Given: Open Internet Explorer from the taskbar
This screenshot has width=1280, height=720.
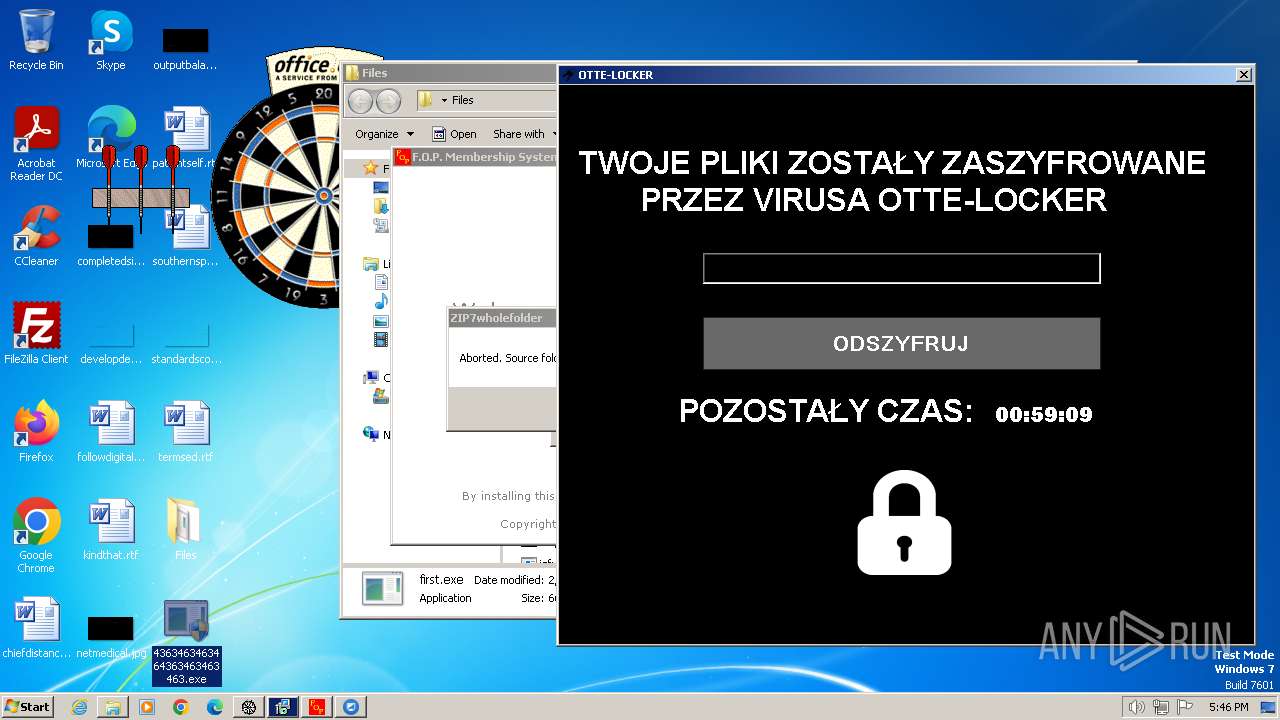Looking at the screenshot, I should (79, 707).
